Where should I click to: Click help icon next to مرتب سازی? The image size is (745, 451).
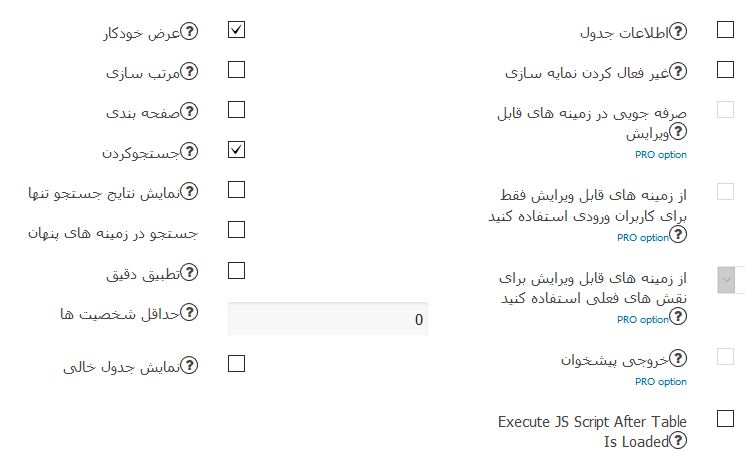pos(189,71)
